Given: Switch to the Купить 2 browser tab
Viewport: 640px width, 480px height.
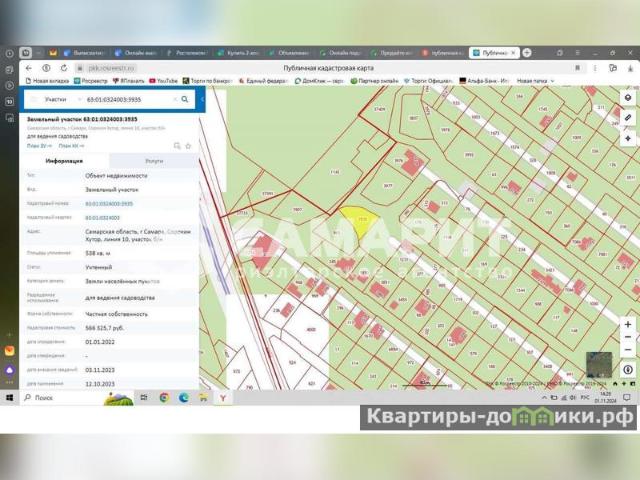Looking at the screenshot, I should (239, 53).
